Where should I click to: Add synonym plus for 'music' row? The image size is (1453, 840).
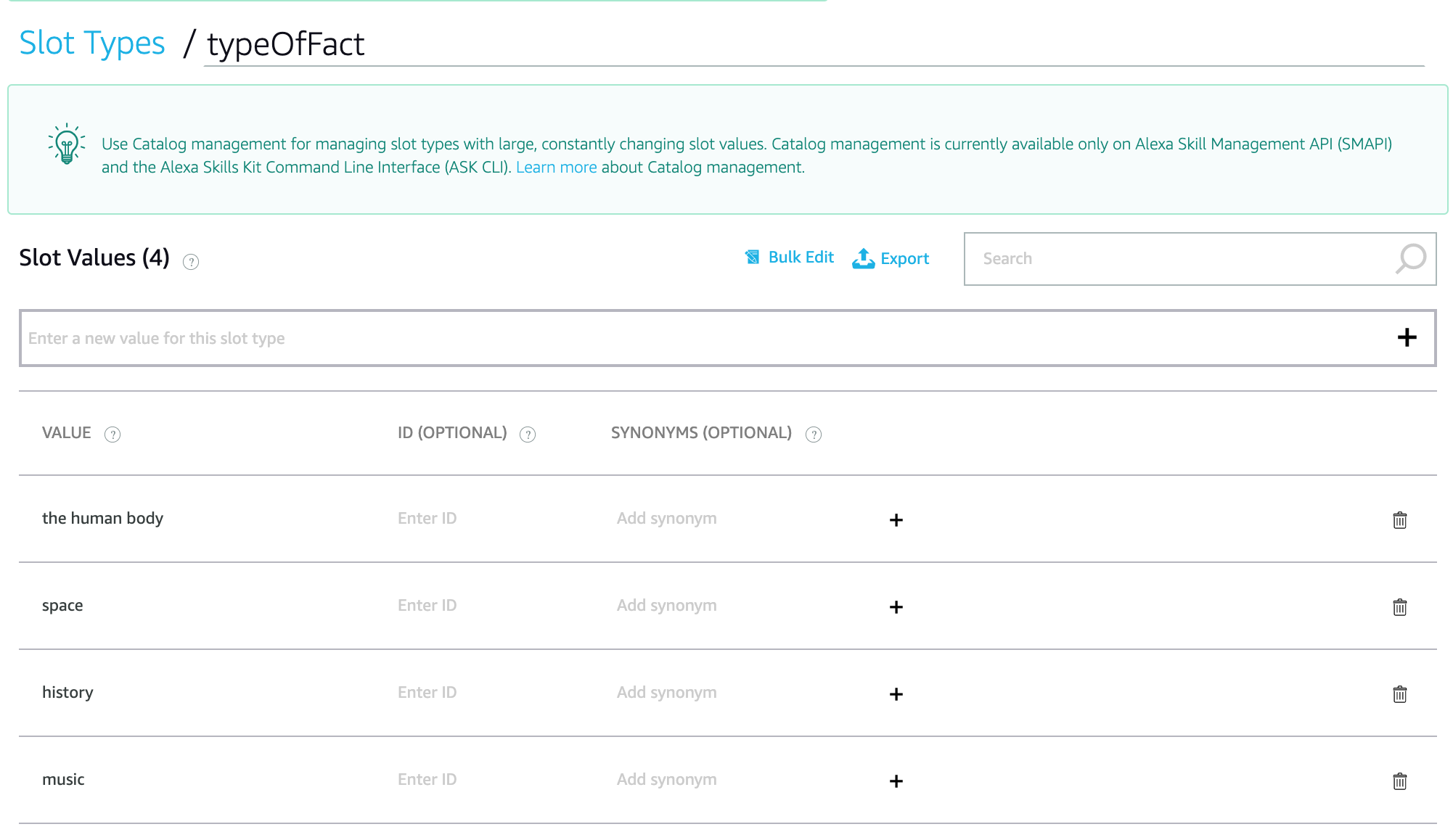896,781
